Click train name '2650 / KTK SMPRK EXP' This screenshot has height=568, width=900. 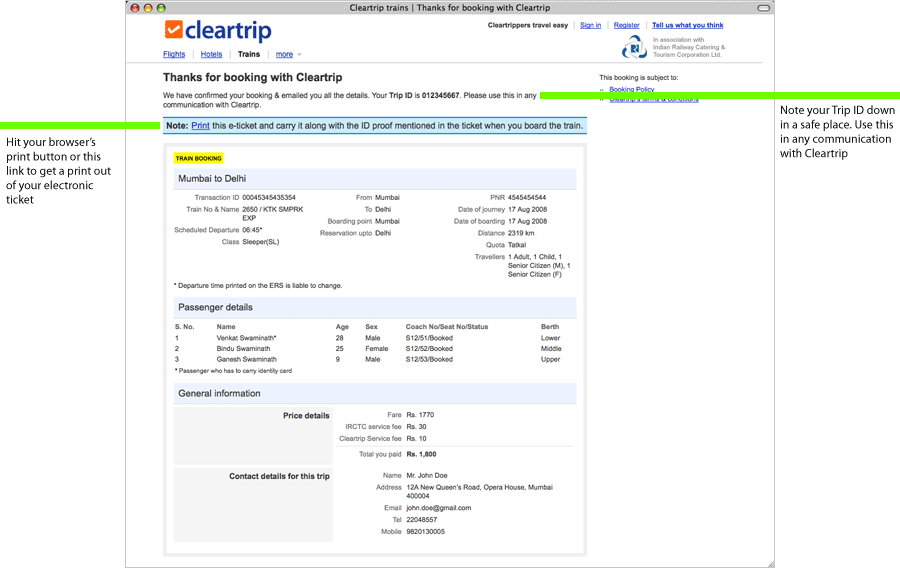(x=273, y=213)
